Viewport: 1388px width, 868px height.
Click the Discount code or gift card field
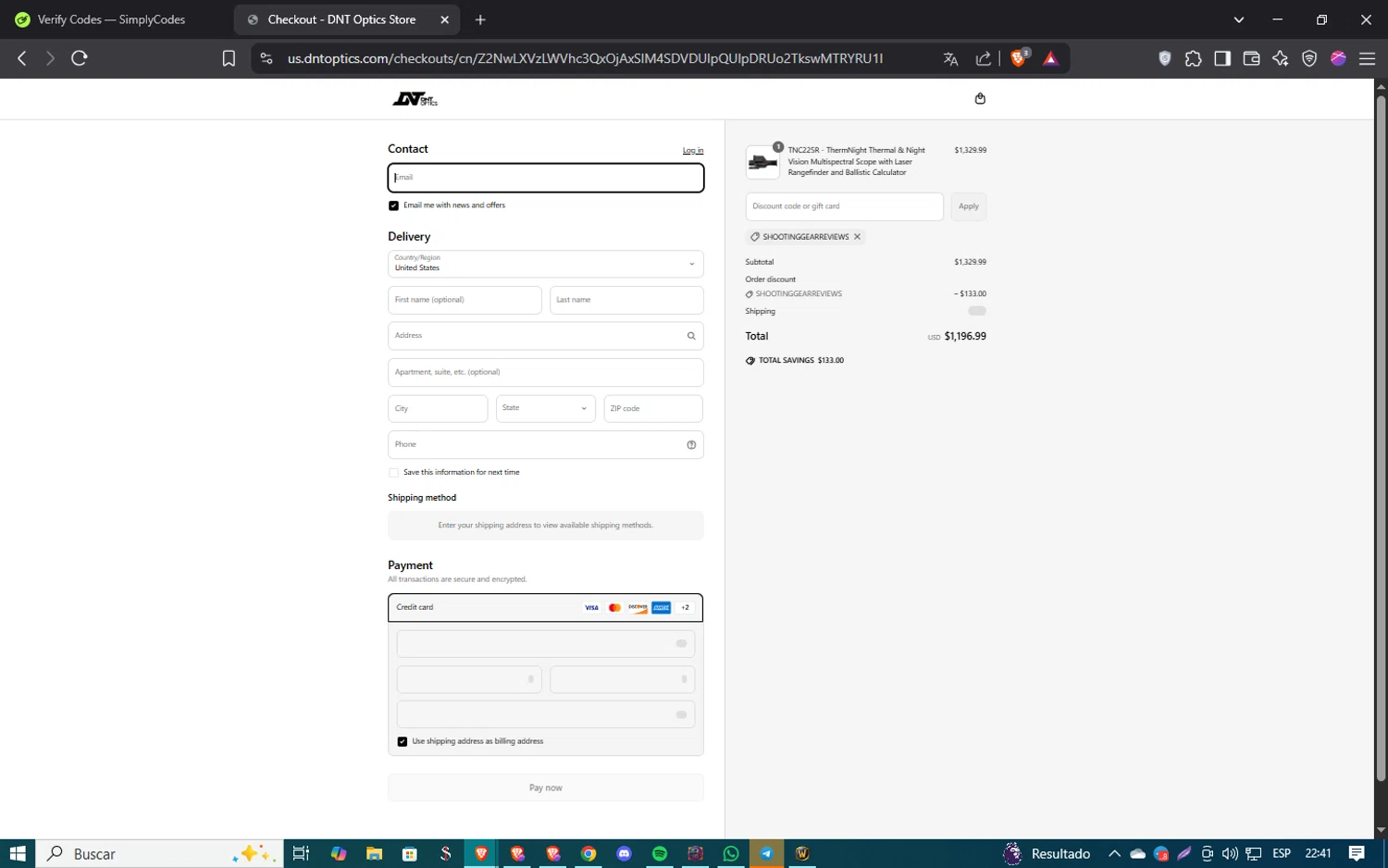pyautogui.click(x=845, y=206)
